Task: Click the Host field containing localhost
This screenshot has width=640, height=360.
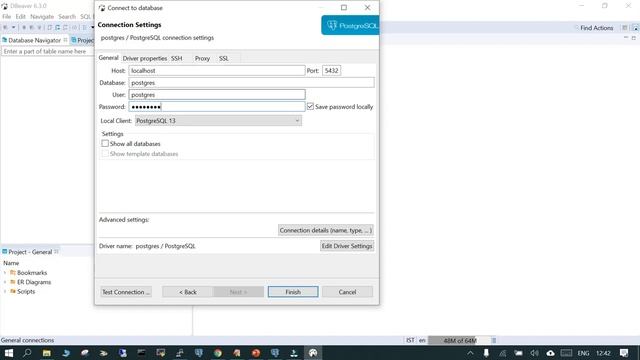Action: point(217,71)
